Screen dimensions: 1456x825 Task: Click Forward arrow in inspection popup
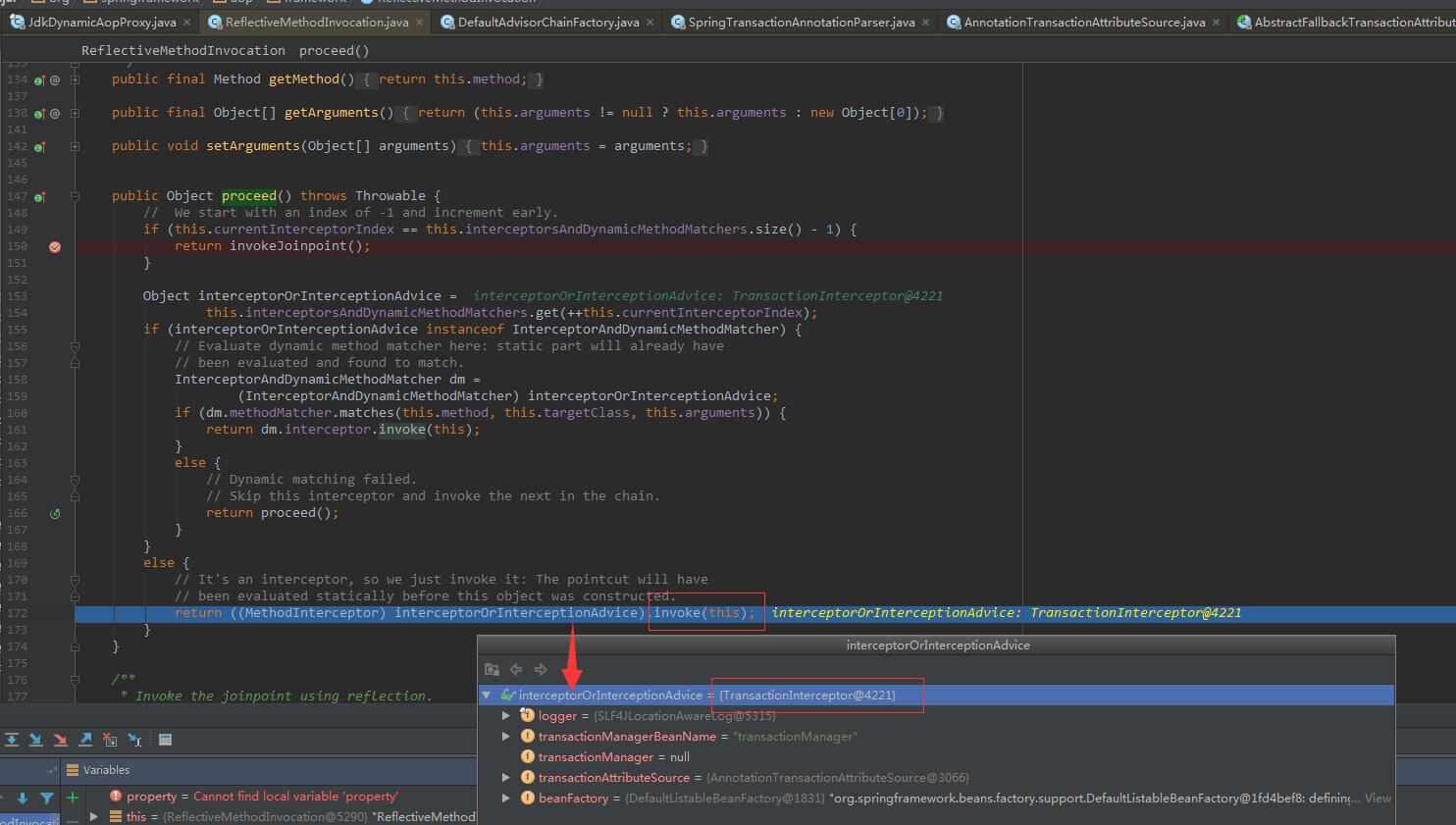541,669
